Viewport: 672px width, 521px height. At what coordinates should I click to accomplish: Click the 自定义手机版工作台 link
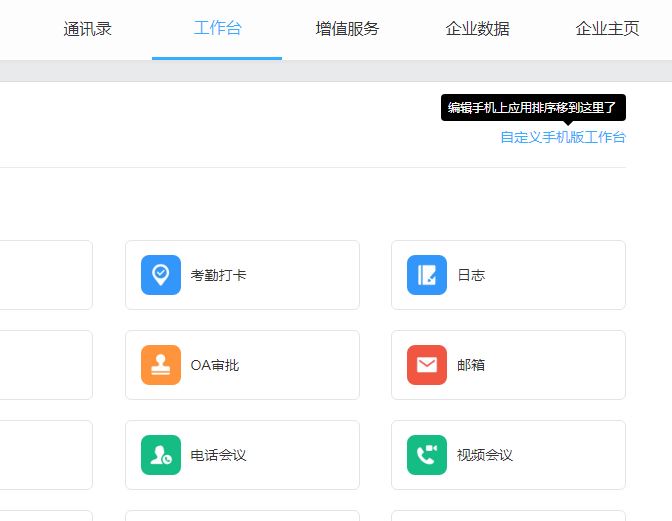[563, 137]
